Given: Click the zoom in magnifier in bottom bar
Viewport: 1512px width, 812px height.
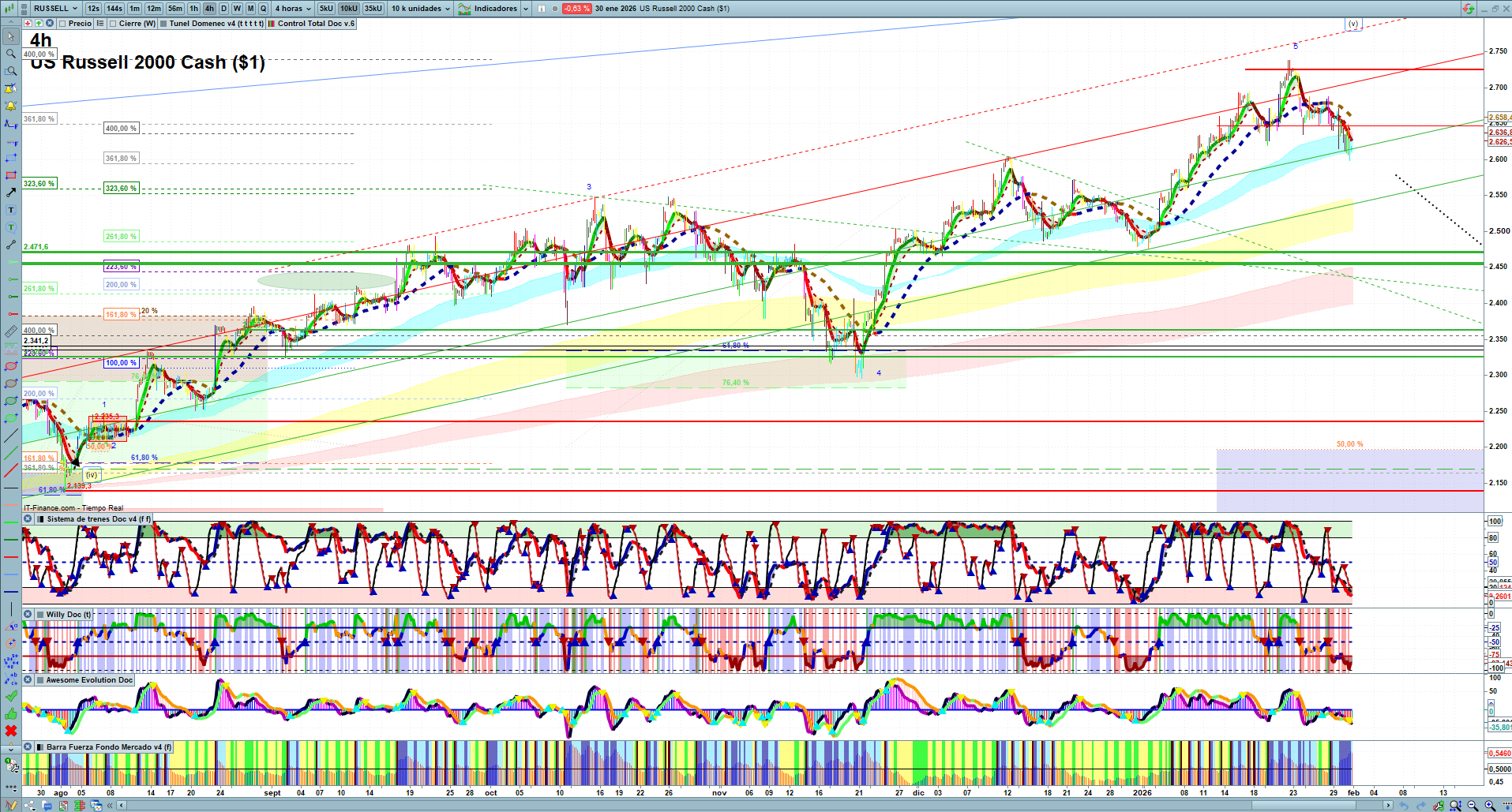Looking at the screenshot, I should coord(1490,806).
